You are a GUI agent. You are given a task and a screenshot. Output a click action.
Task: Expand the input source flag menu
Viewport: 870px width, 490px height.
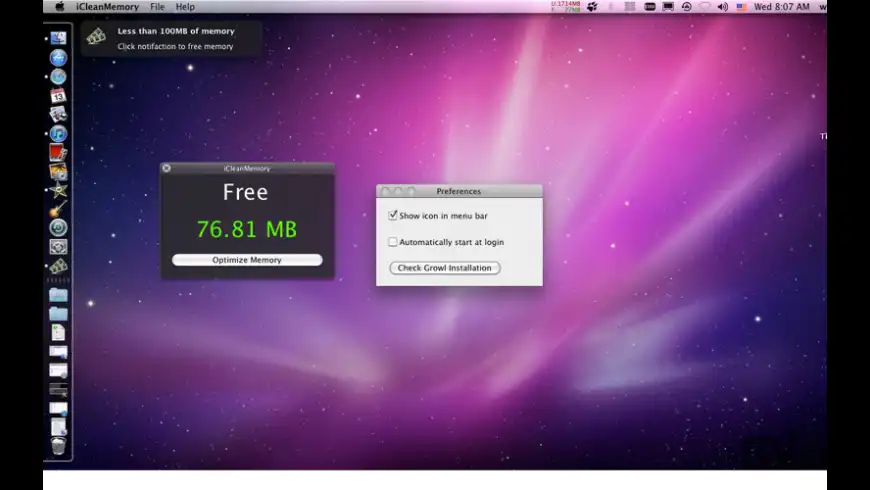point(742,7)
